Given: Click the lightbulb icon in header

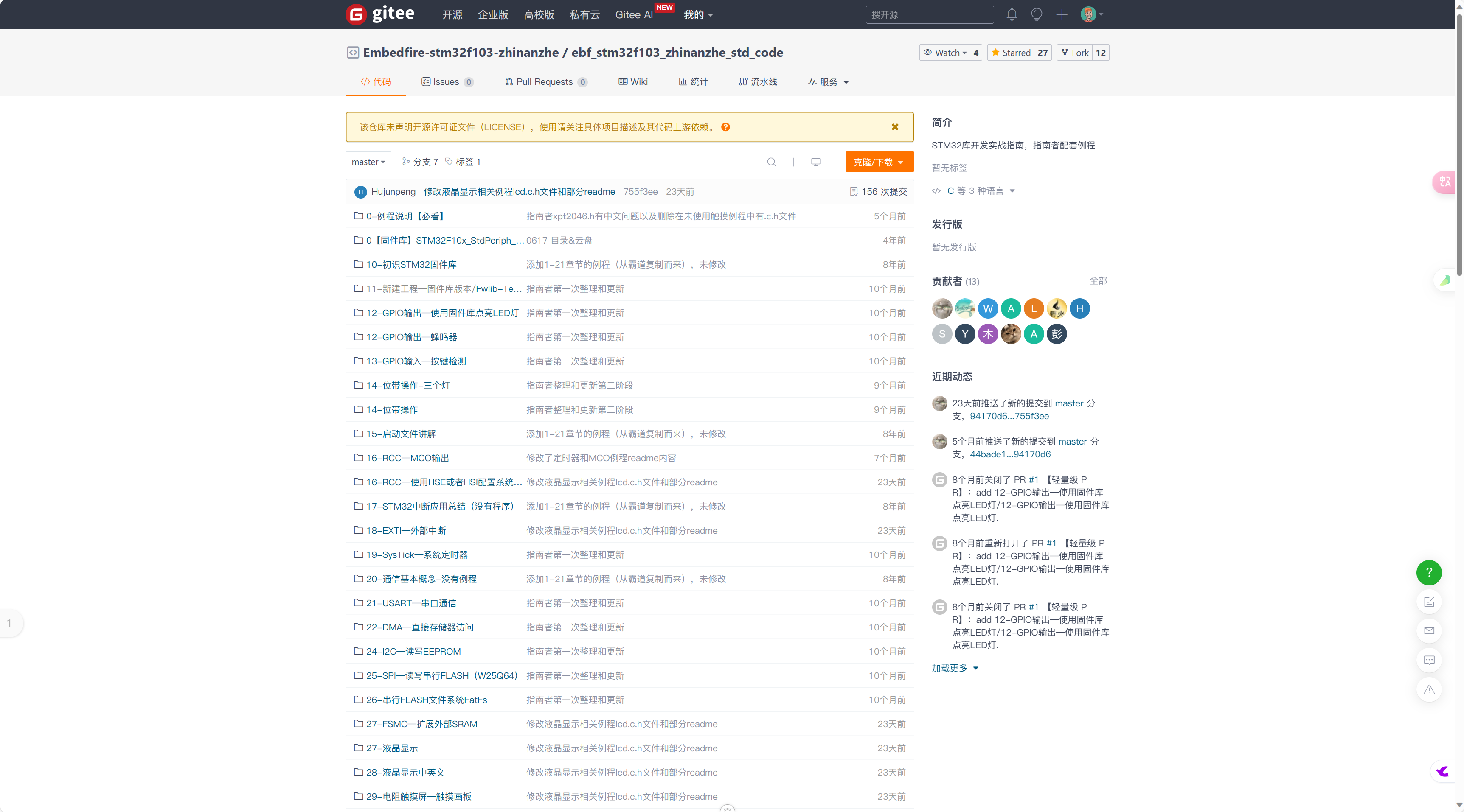Looking at the screenshot, I should coord(1037,15).
